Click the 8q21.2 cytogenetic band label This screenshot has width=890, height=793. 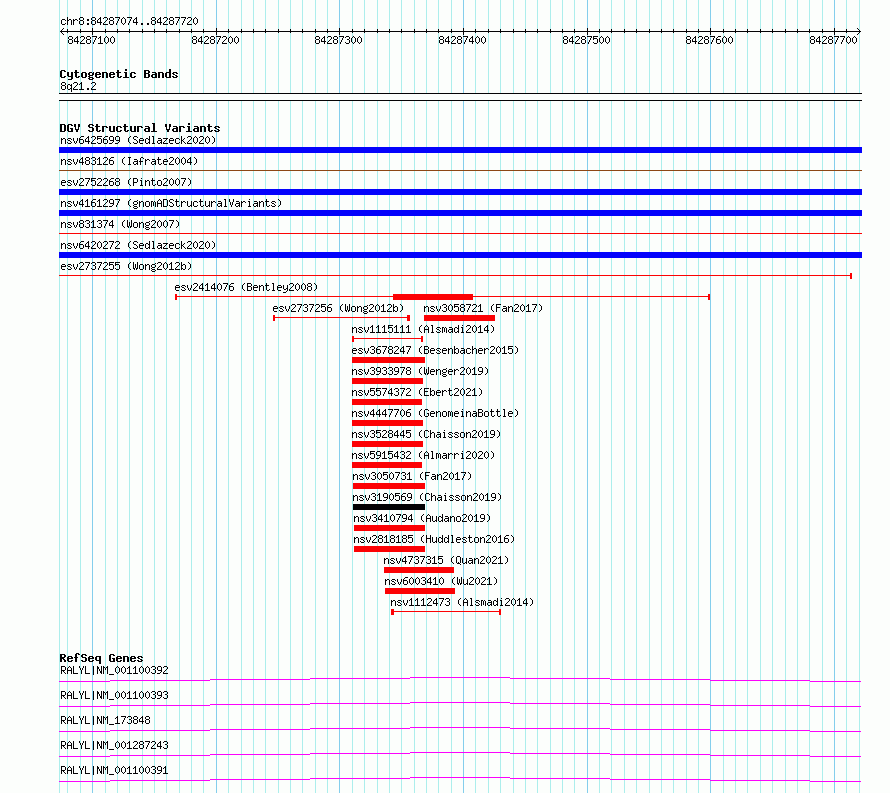coord(78,86)
